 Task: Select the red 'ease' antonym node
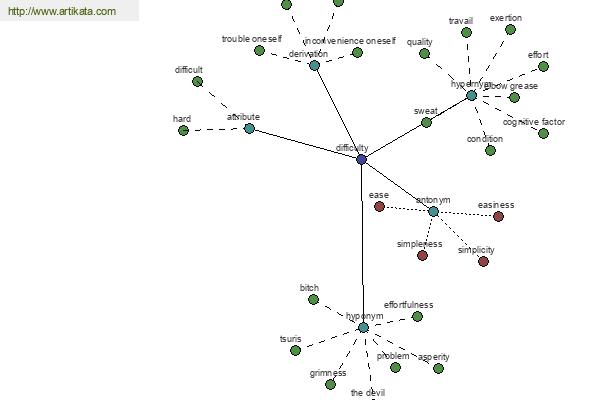(379, 207)
